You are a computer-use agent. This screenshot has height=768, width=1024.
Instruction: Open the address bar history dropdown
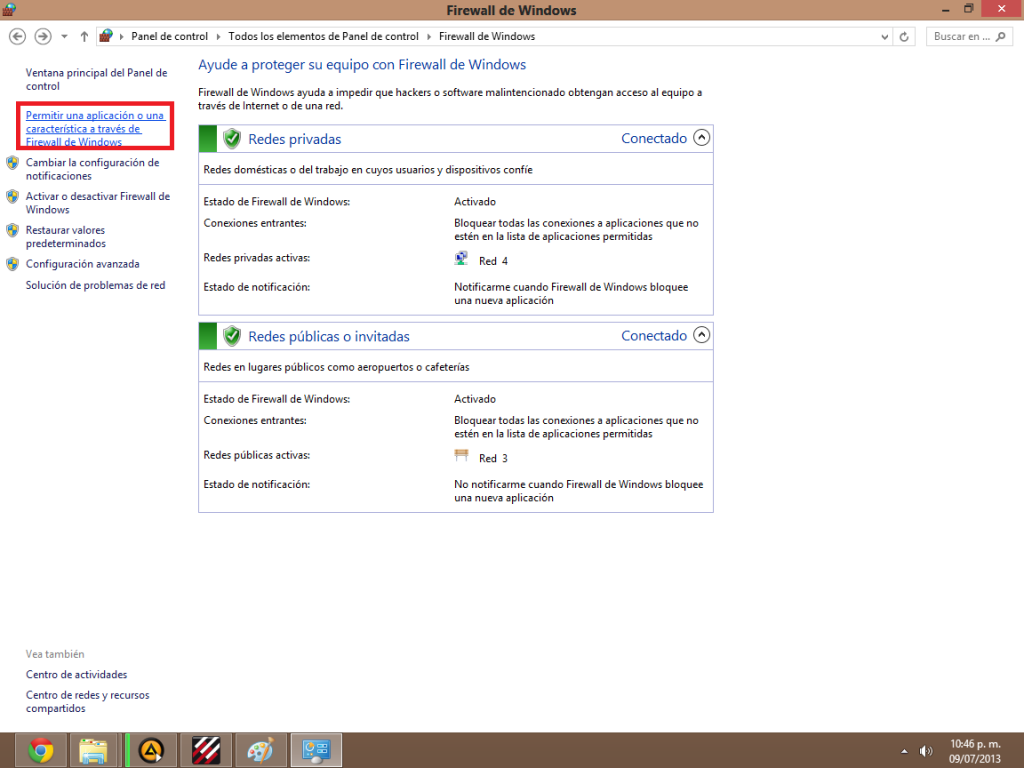pos(884,37)
